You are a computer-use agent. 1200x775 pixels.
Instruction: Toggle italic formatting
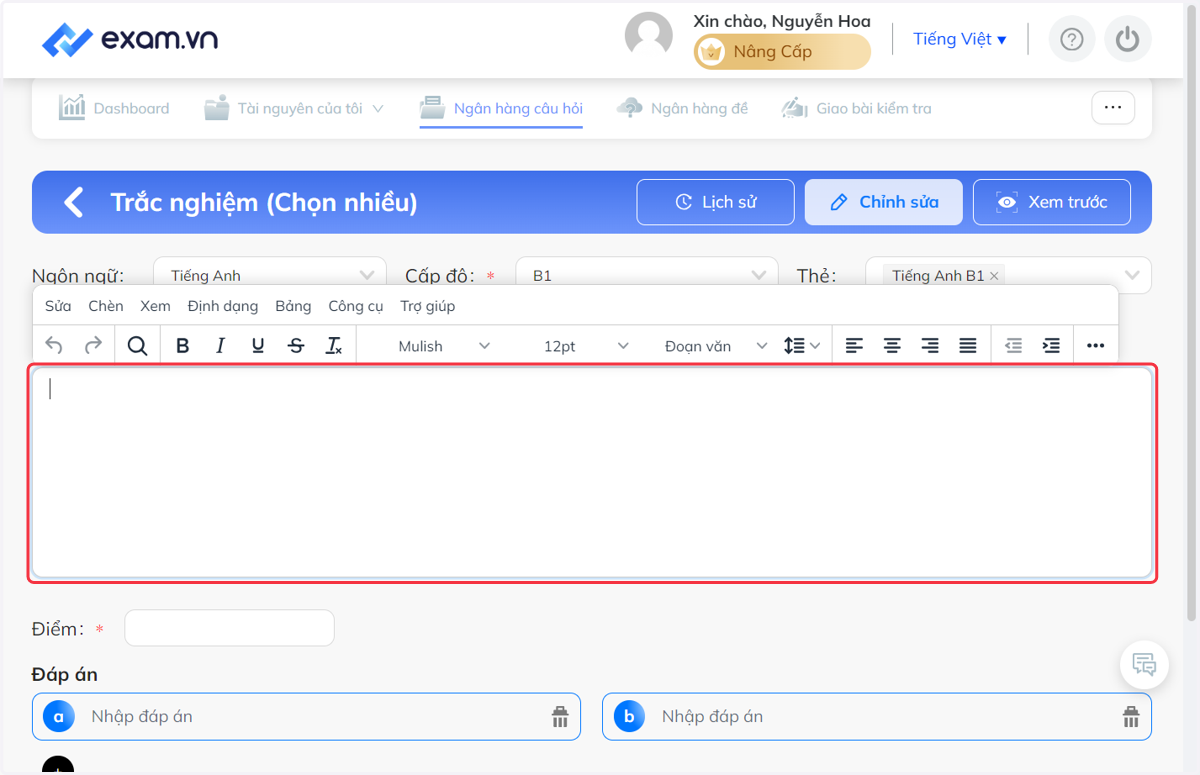tap(220, 346)
